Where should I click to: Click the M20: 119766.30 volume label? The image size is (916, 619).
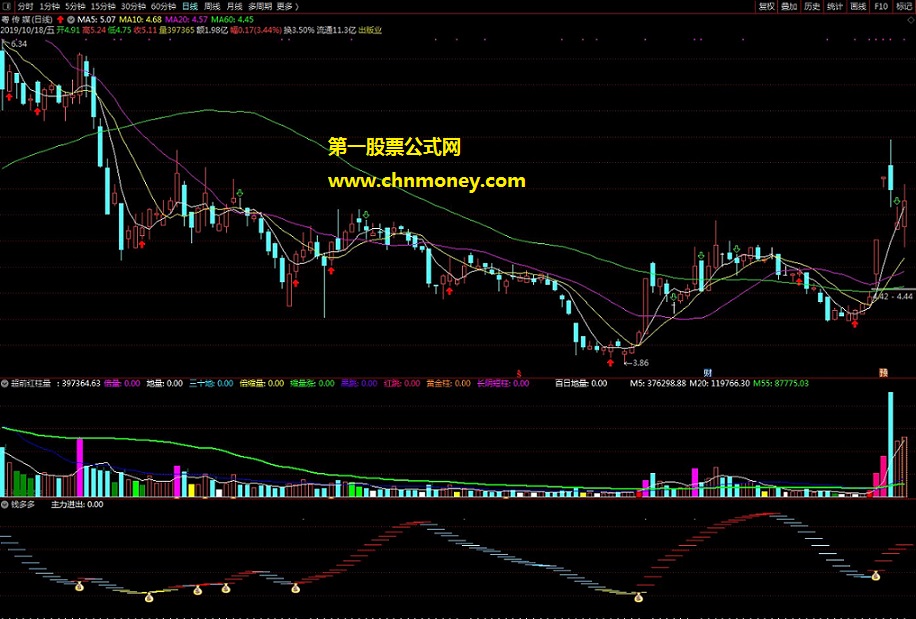tap(720, 384)
